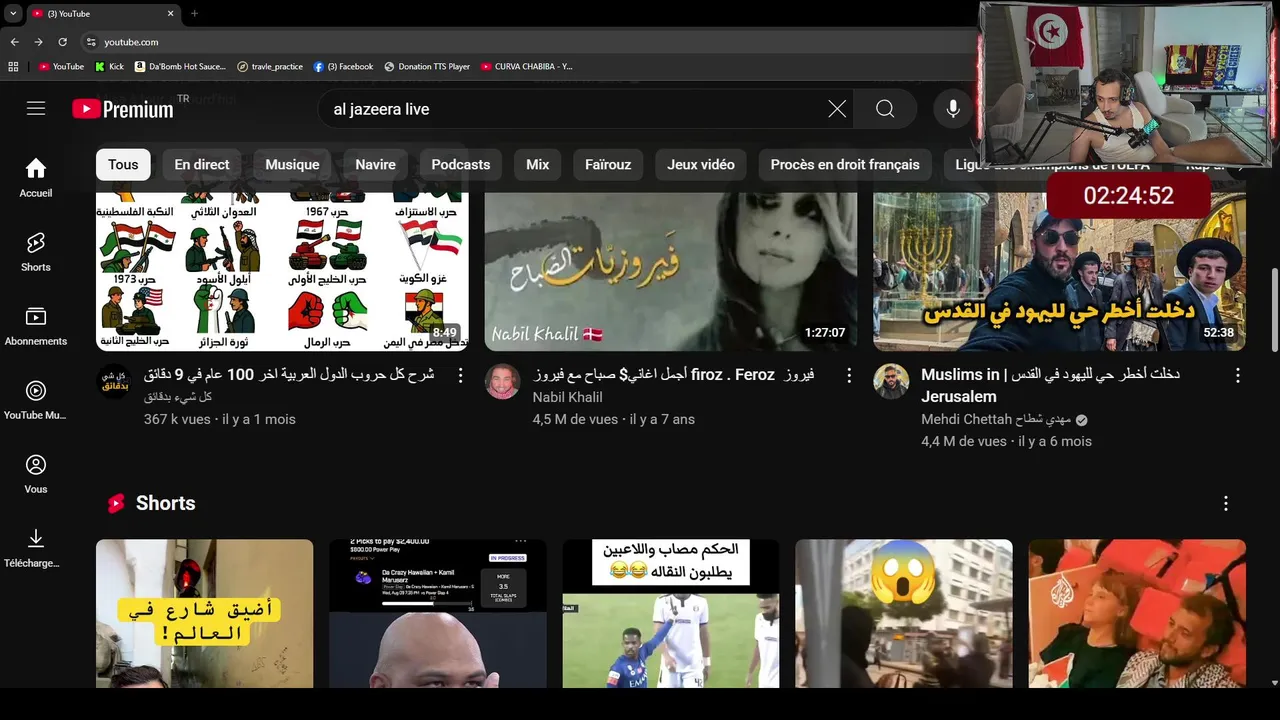Open the (3) Facebook bookmark

coord(343,67)
